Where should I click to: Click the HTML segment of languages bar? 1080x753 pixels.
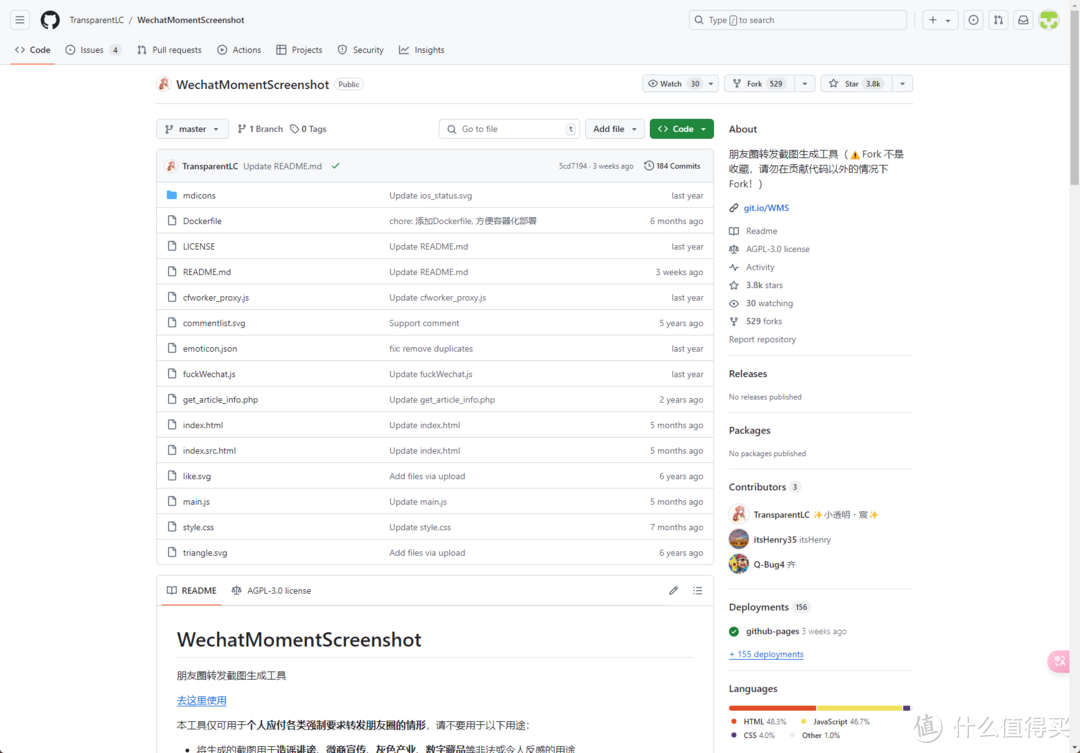pos(772,708)
